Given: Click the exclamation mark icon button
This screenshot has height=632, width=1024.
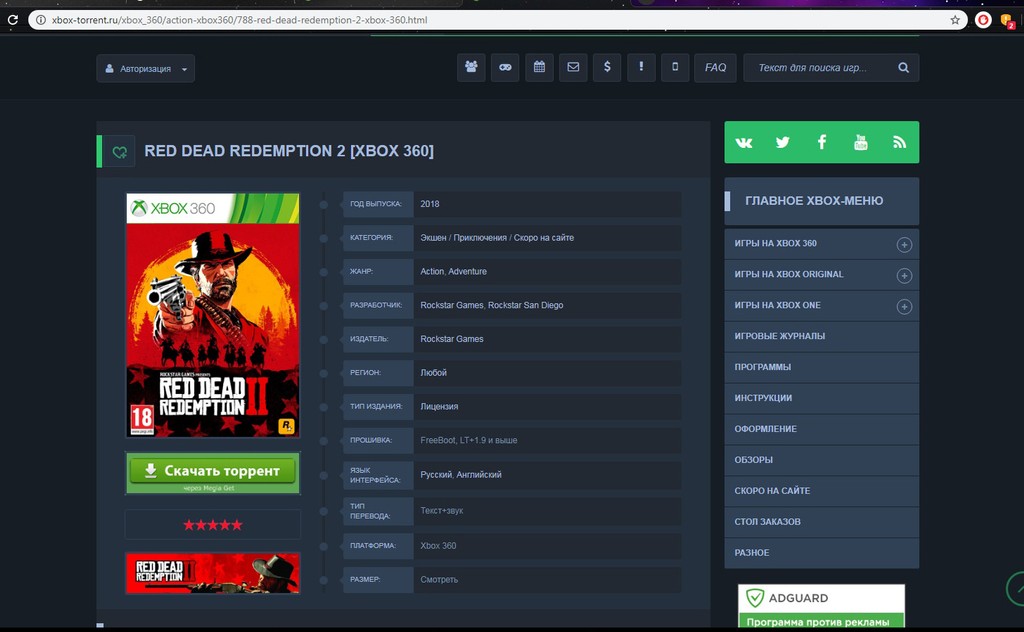Looking at the screenshot, I should click(641, 67).
